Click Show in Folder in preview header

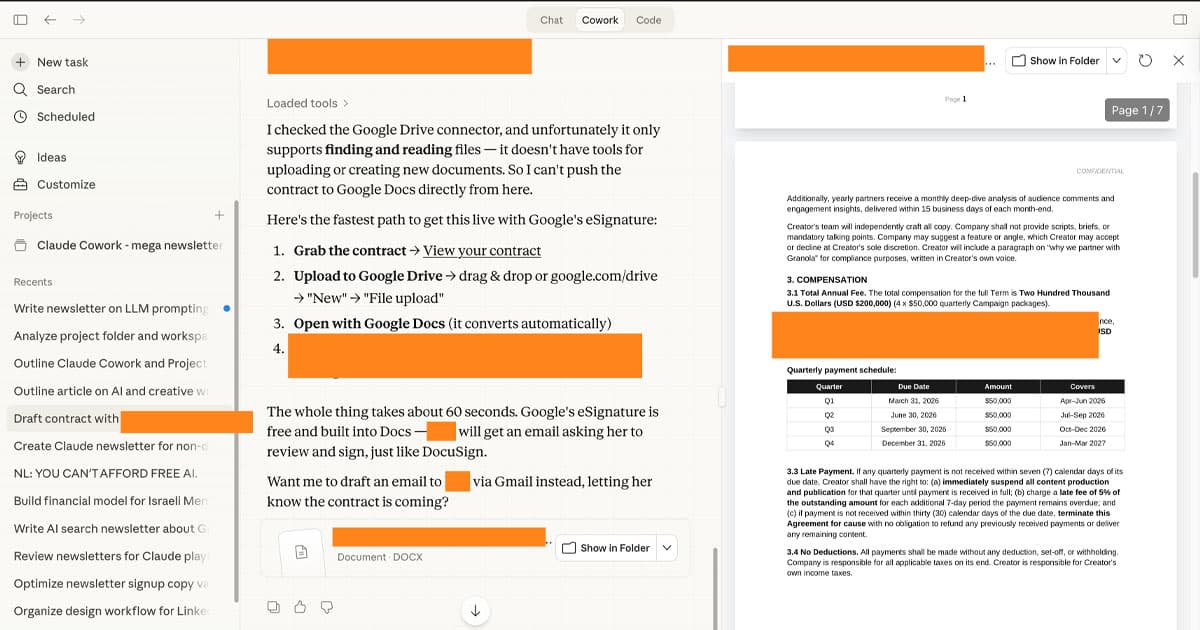tap(1055, 61)
